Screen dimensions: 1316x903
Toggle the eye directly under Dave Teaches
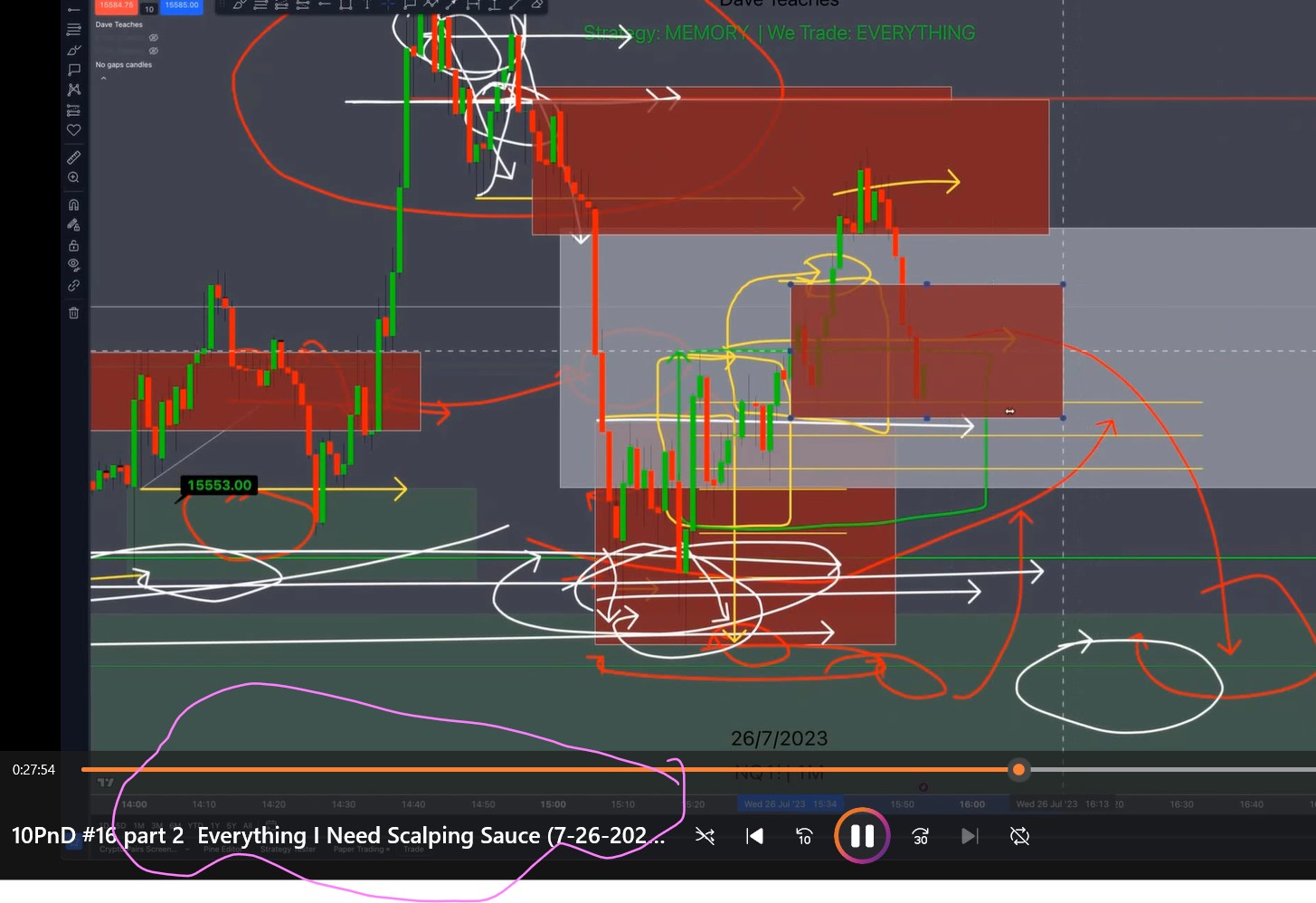coord(154,38)
